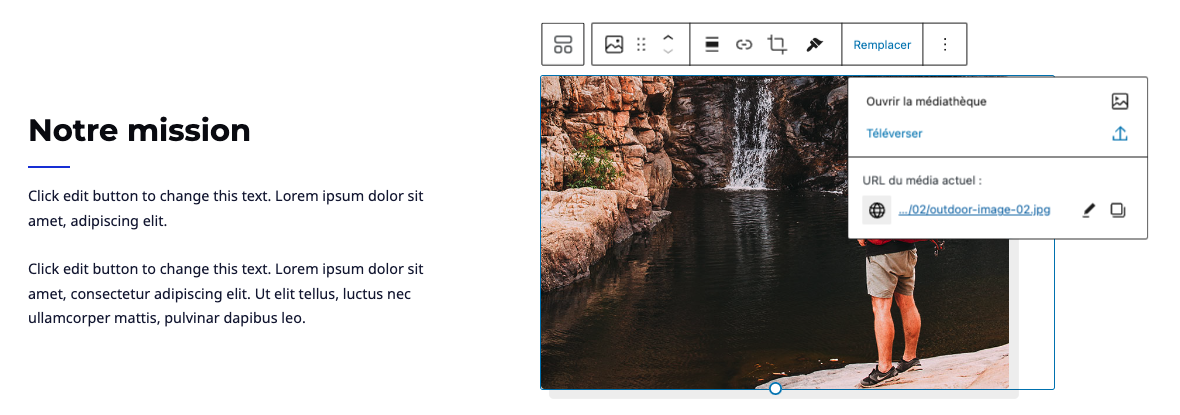Open the image alignment options
The width and height of the screenshot is (1180, 415).
712,45
